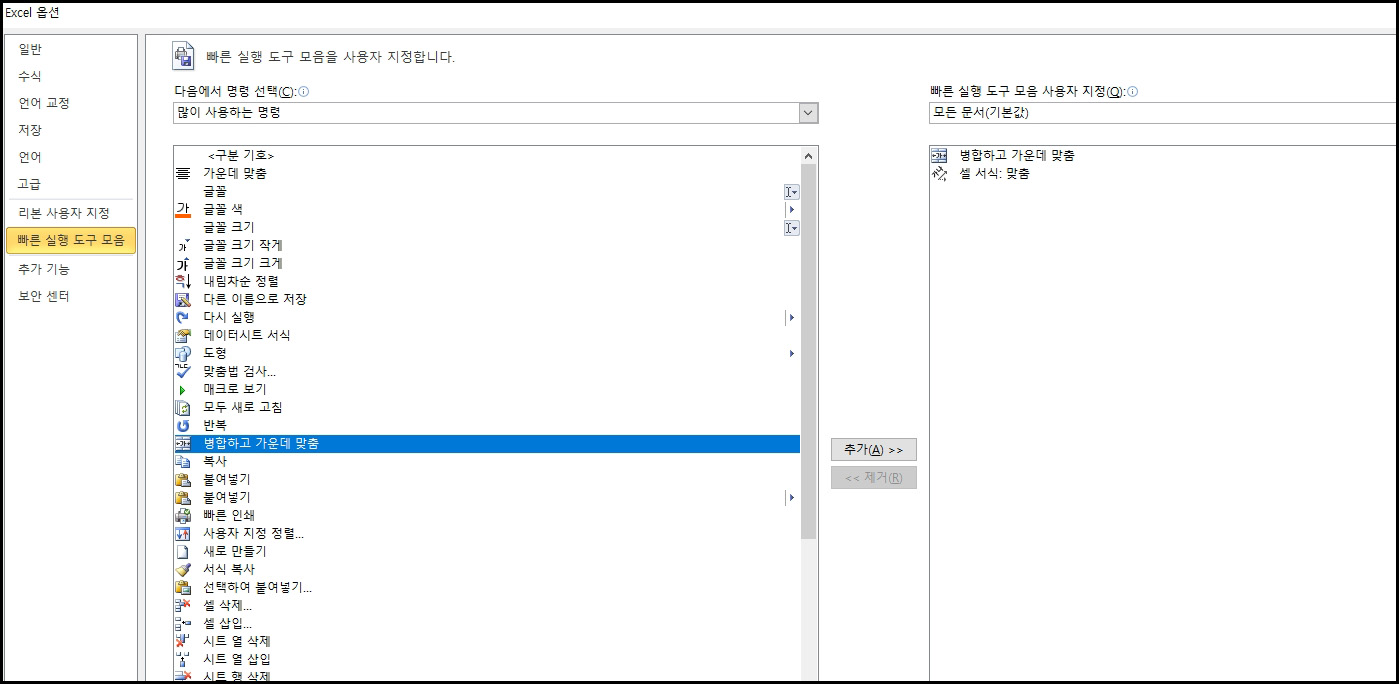Click the 추가(A) >> button
The image size is (1399, 684).
point(874,450)
